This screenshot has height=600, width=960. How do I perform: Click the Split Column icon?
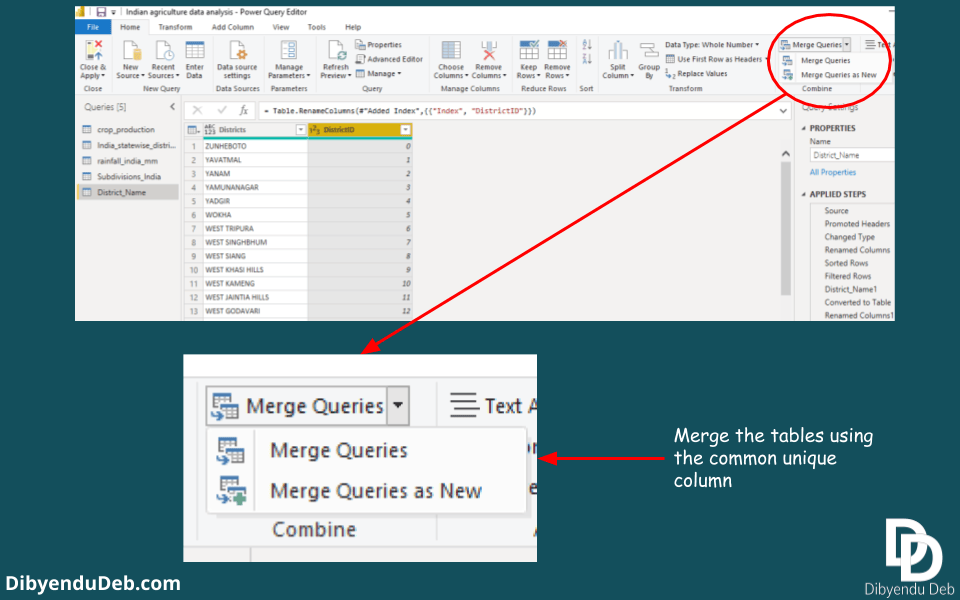618,50
